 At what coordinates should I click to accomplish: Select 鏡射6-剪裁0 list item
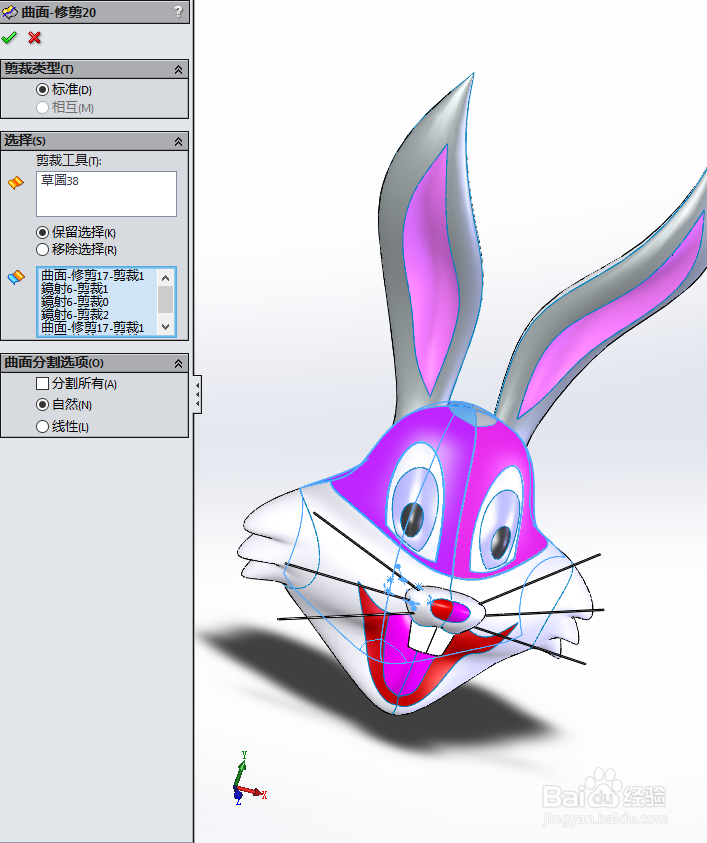tap(75, 302)
